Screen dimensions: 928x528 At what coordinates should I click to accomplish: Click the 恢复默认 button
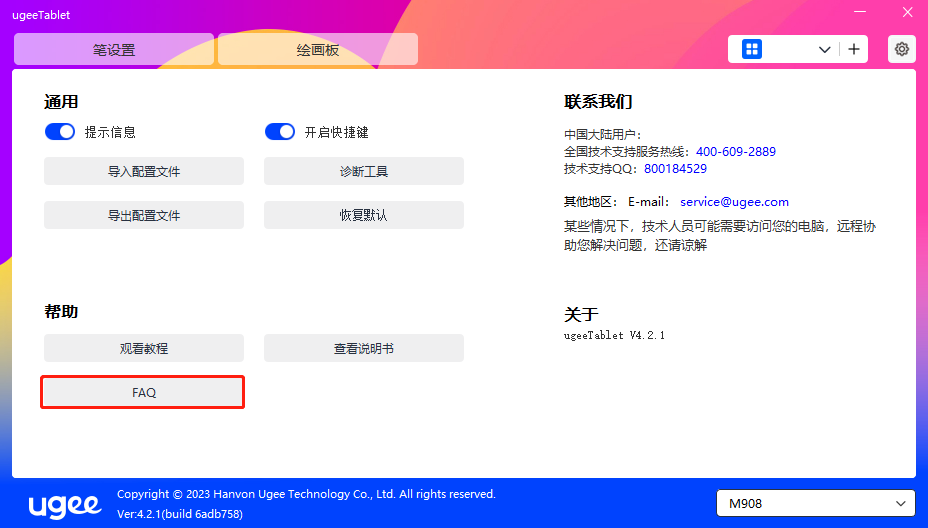click(x=363, y=215)
